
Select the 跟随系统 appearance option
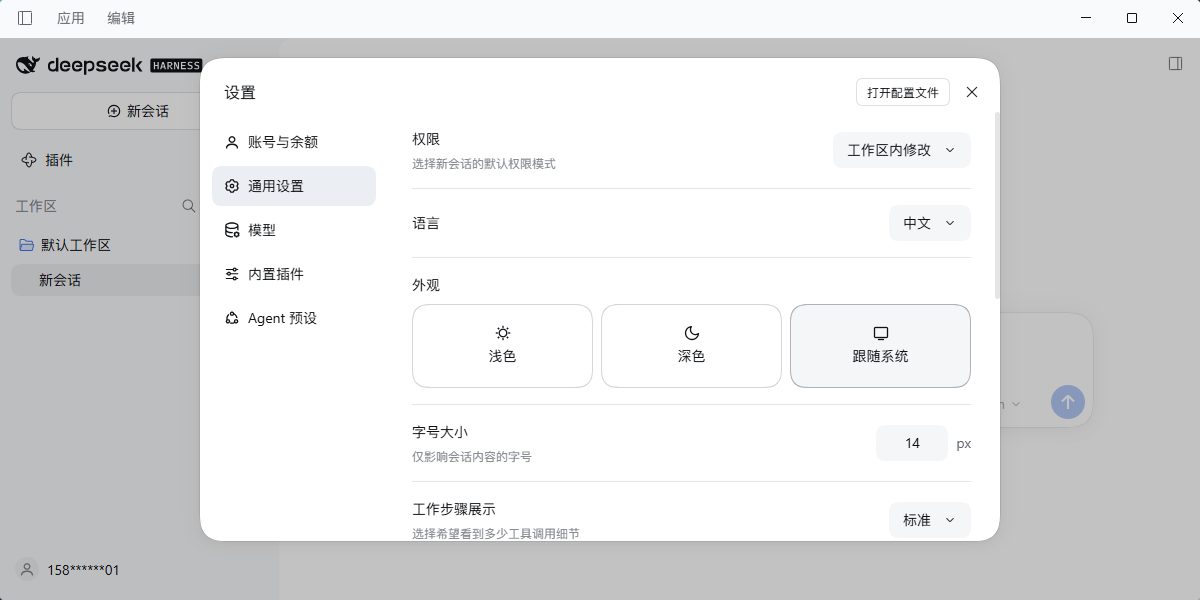click(x=880, y=346)
